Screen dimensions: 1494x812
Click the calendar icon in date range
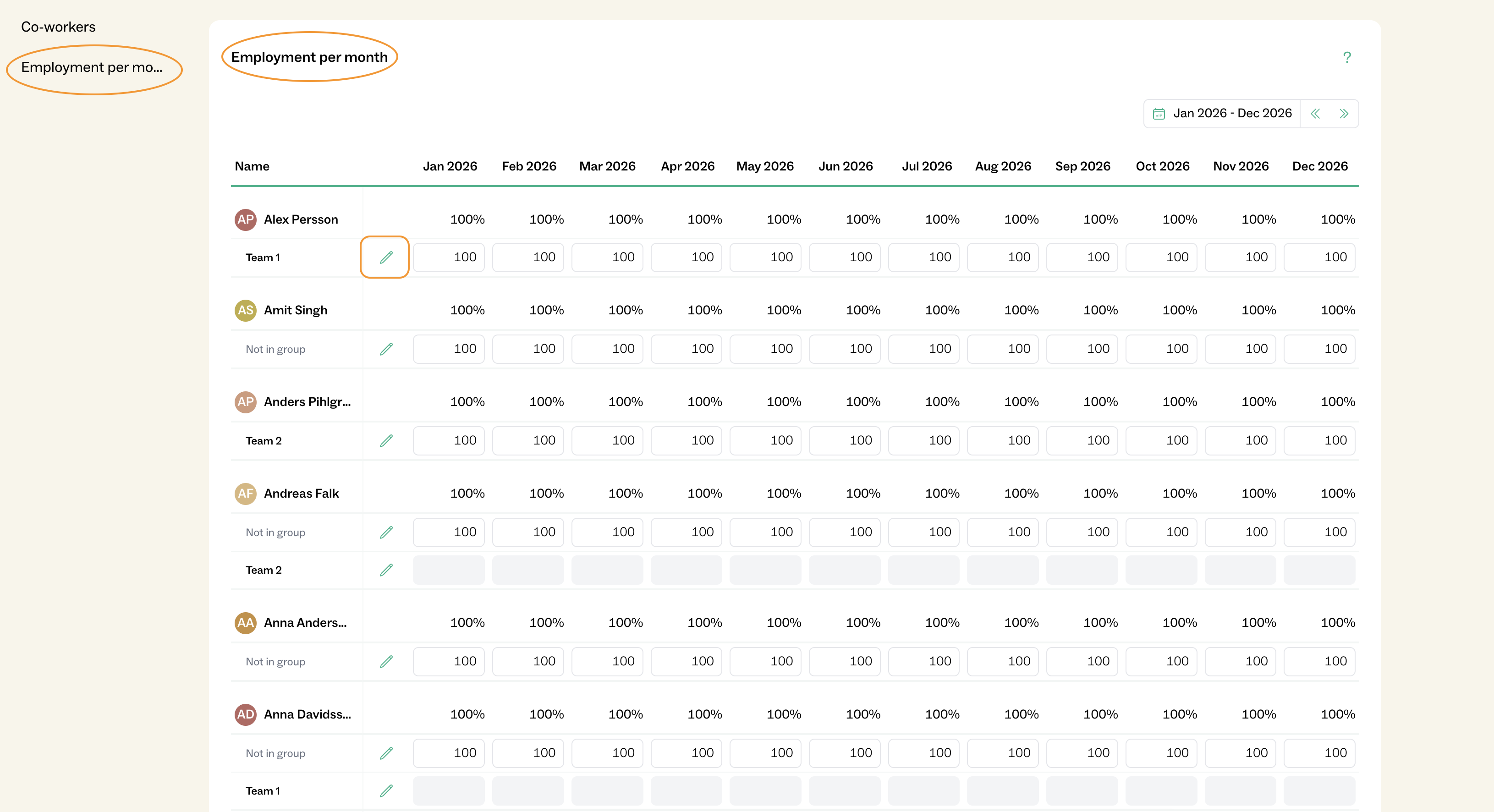[x=1159, y=114]
